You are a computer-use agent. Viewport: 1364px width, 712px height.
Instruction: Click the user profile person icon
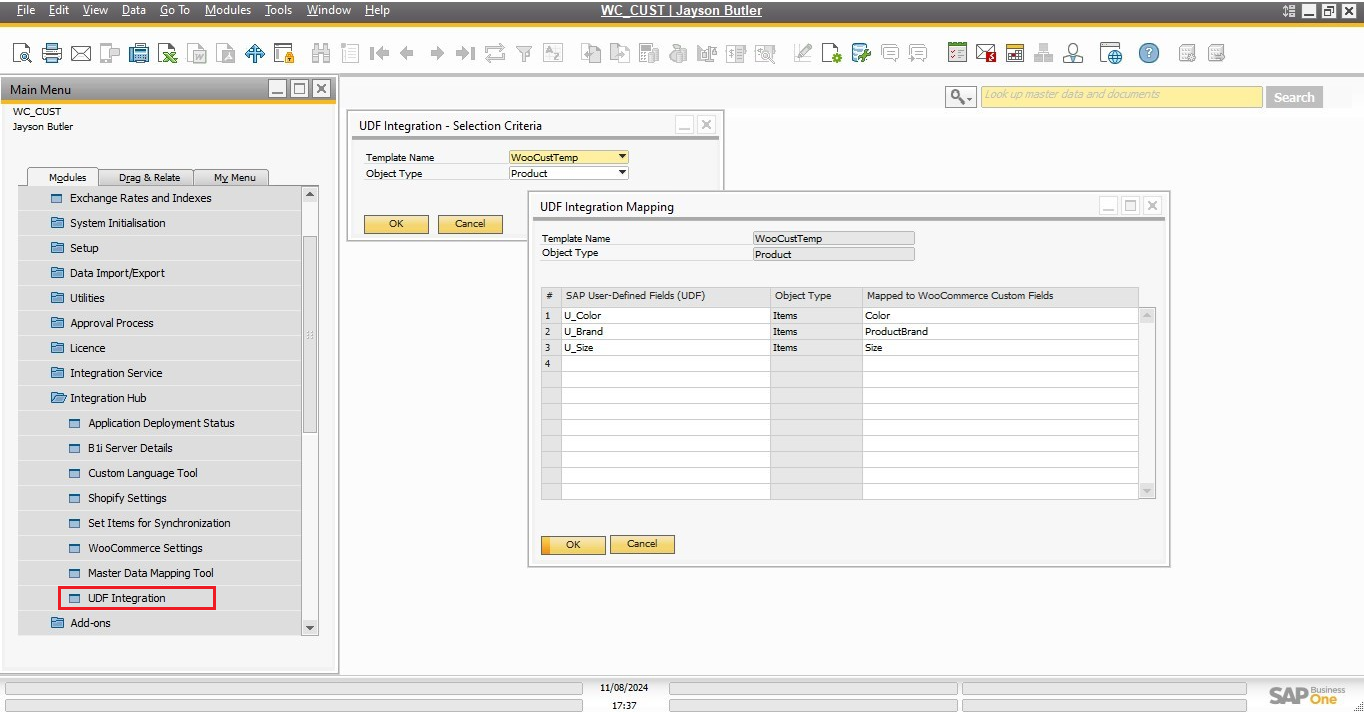(1073, 53)
